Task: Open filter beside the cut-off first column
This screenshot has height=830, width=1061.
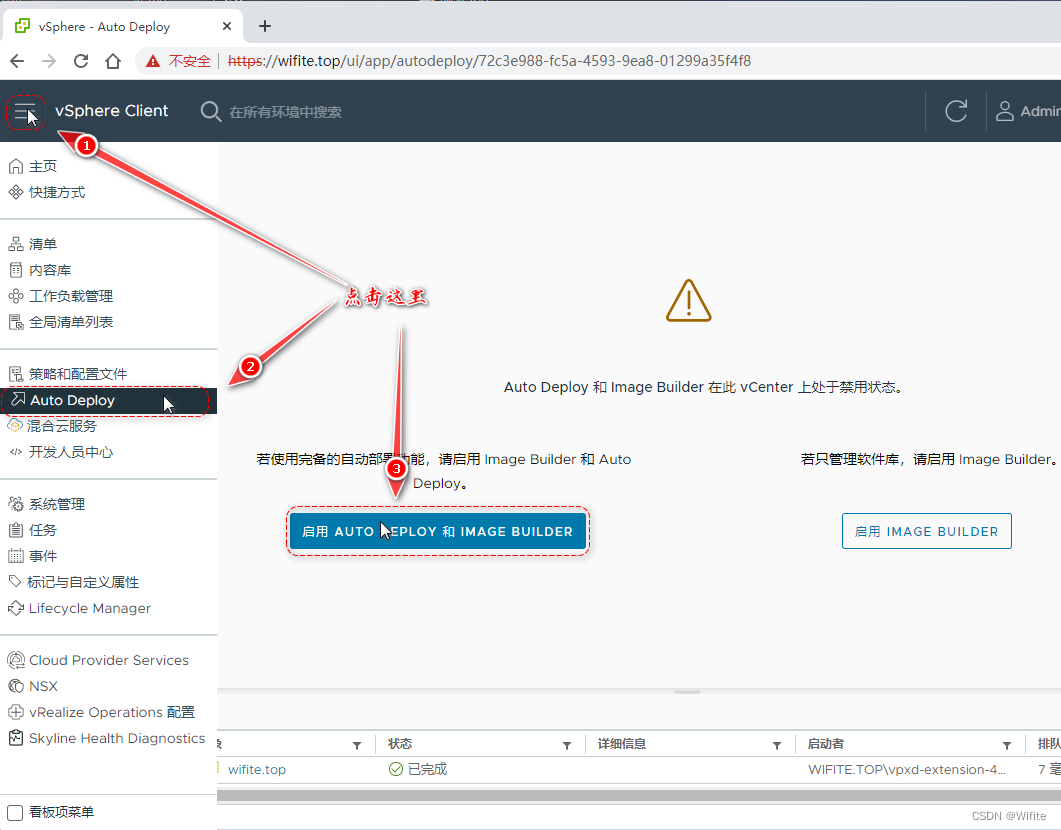Action: 357,745
